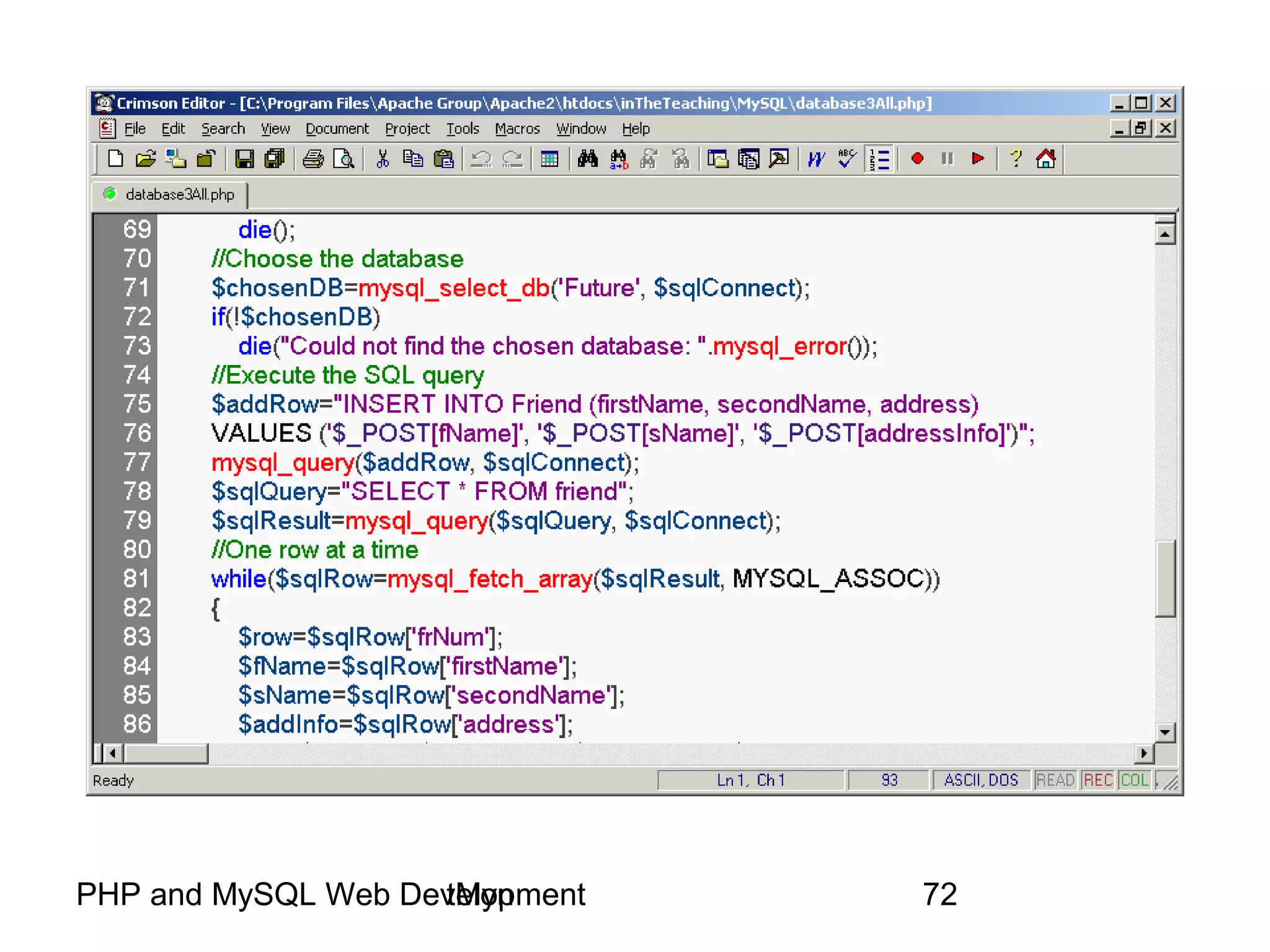
Task: Click the document icon left of File menu
Action: (107, 128)
